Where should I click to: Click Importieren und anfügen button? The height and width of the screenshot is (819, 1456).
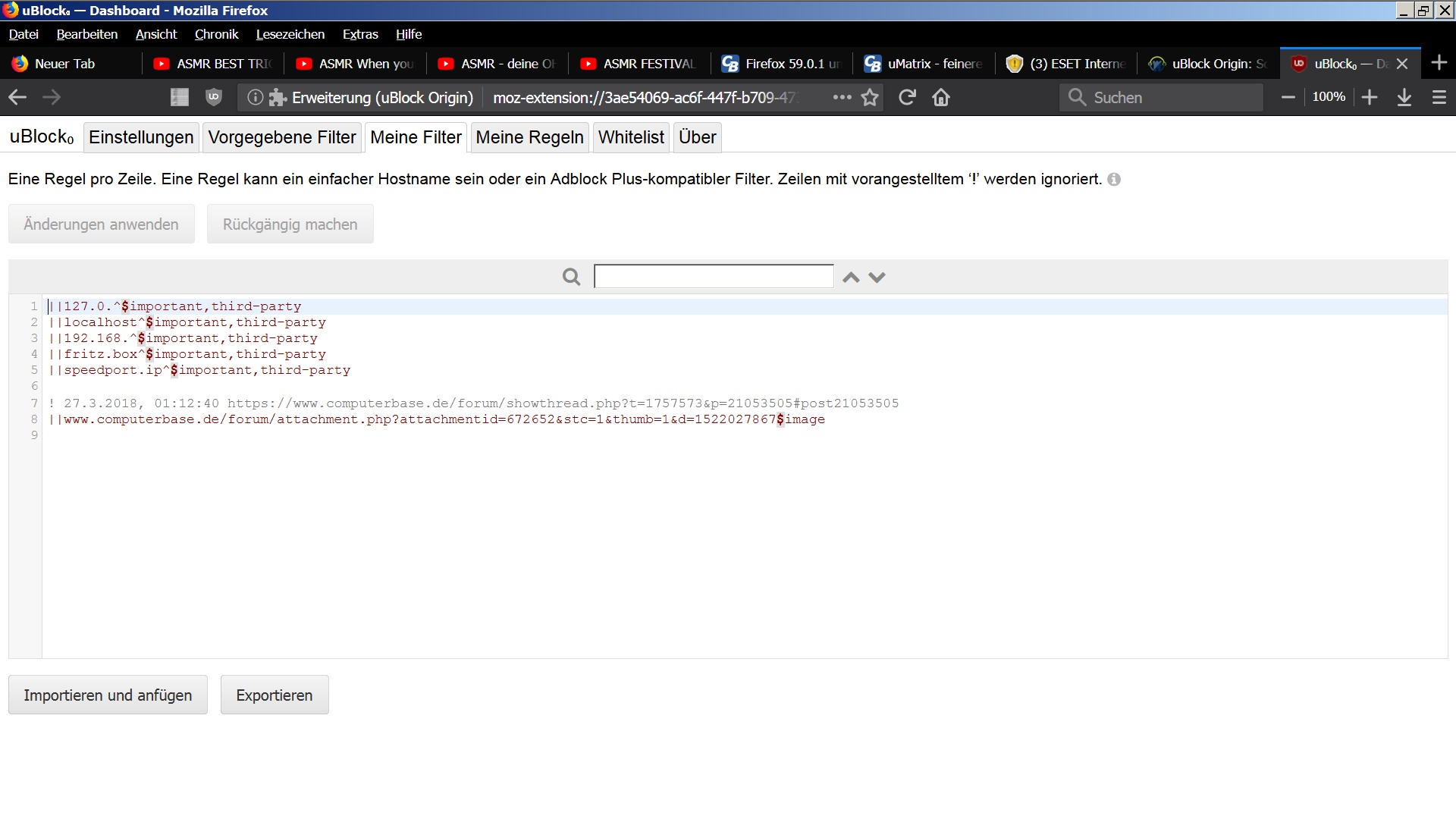[x=108, y=695]
